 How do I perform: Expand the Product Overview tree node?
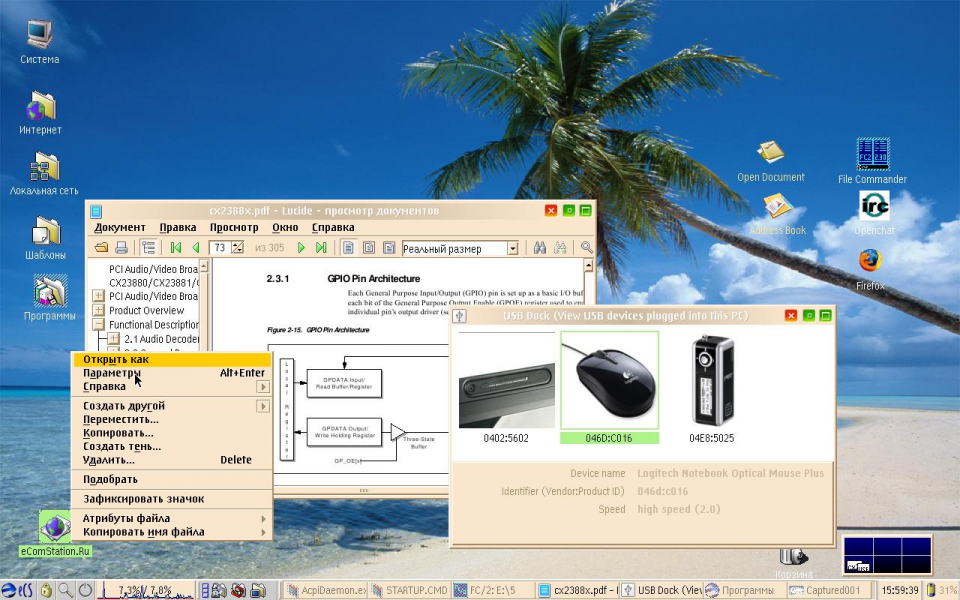pyautogui.click(x=99, y=311)
